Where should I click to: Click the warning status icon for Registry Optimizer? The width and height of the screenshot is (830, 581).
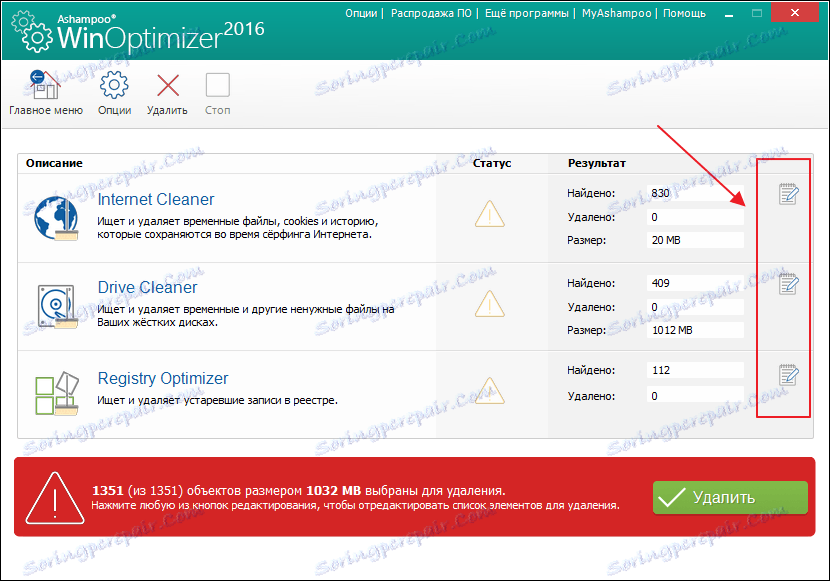[490, 391]
